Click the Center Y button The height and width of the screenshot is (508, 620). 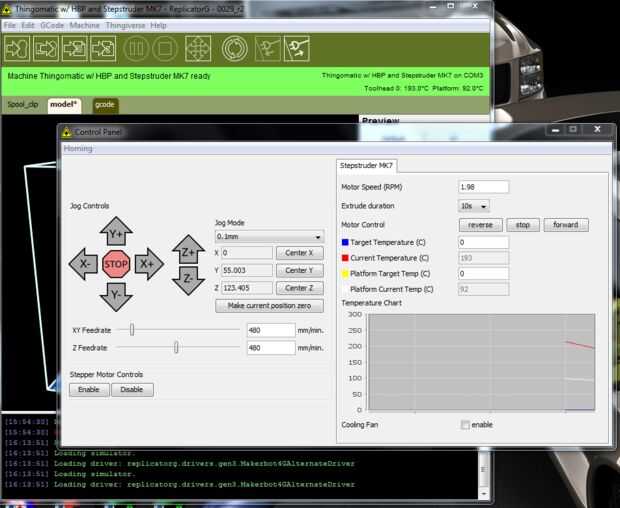click(x=299, y=270)
